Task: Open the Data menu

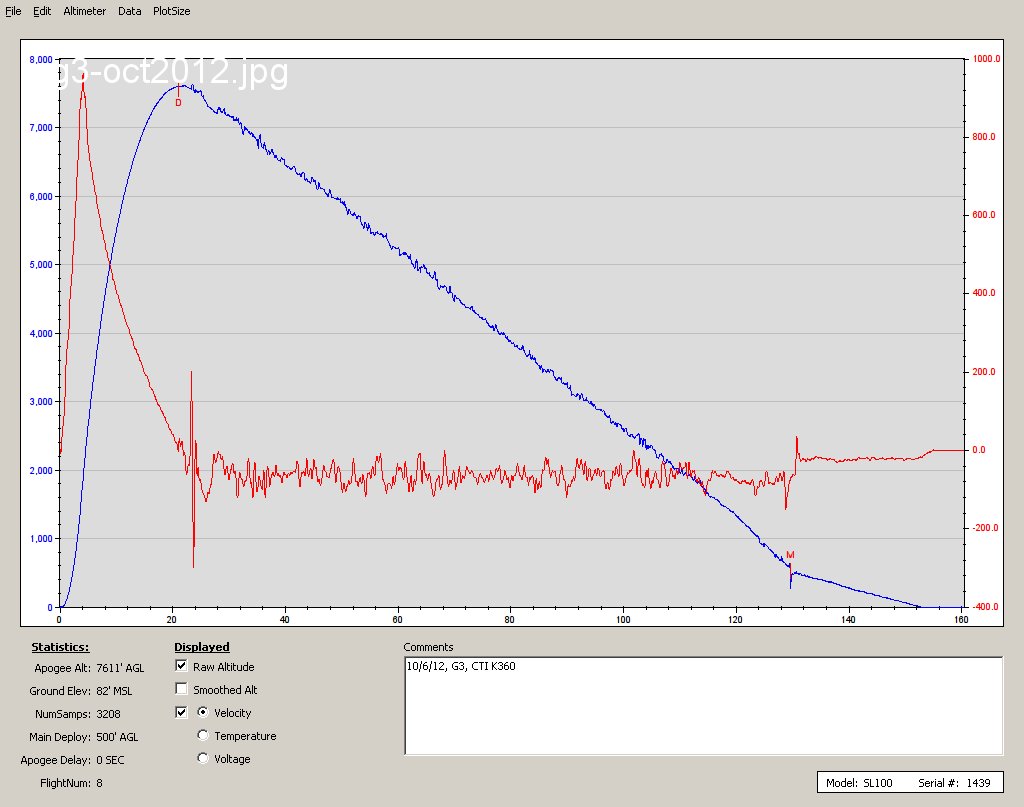Action: (129, 11)
